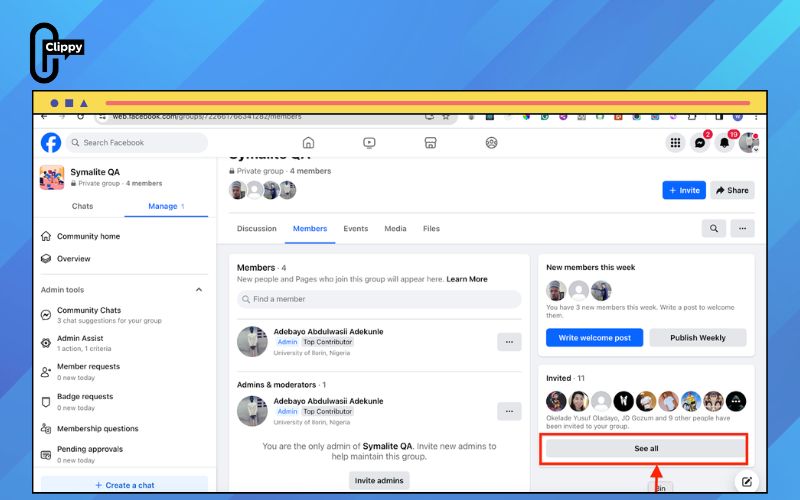
Task: Click the first avatar in New members this week
Action: coord(556,291)
